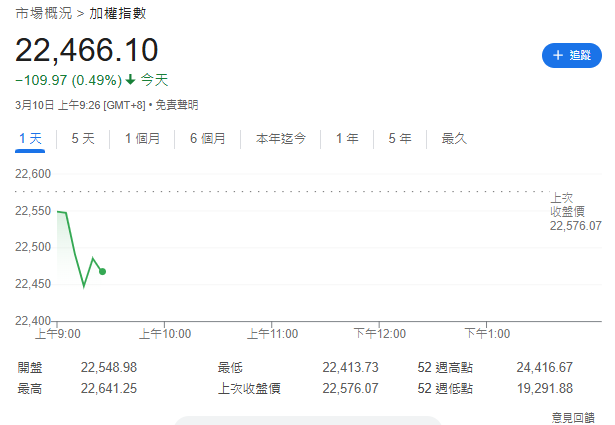
Task: Click the 52 週低點 label
Action: point(445,389)
